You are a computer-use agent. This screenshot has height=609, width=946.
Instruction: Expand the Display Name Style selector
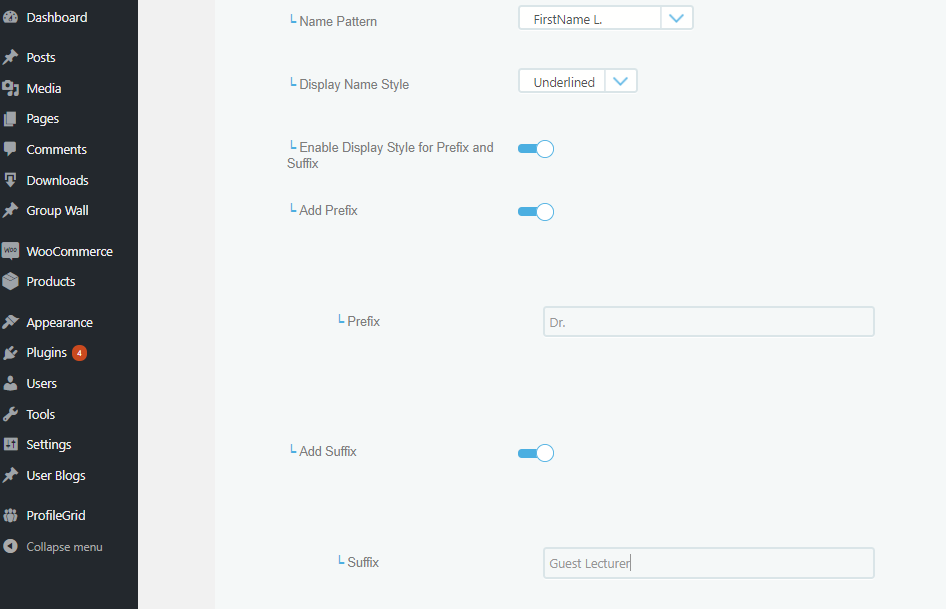point(621,81)
